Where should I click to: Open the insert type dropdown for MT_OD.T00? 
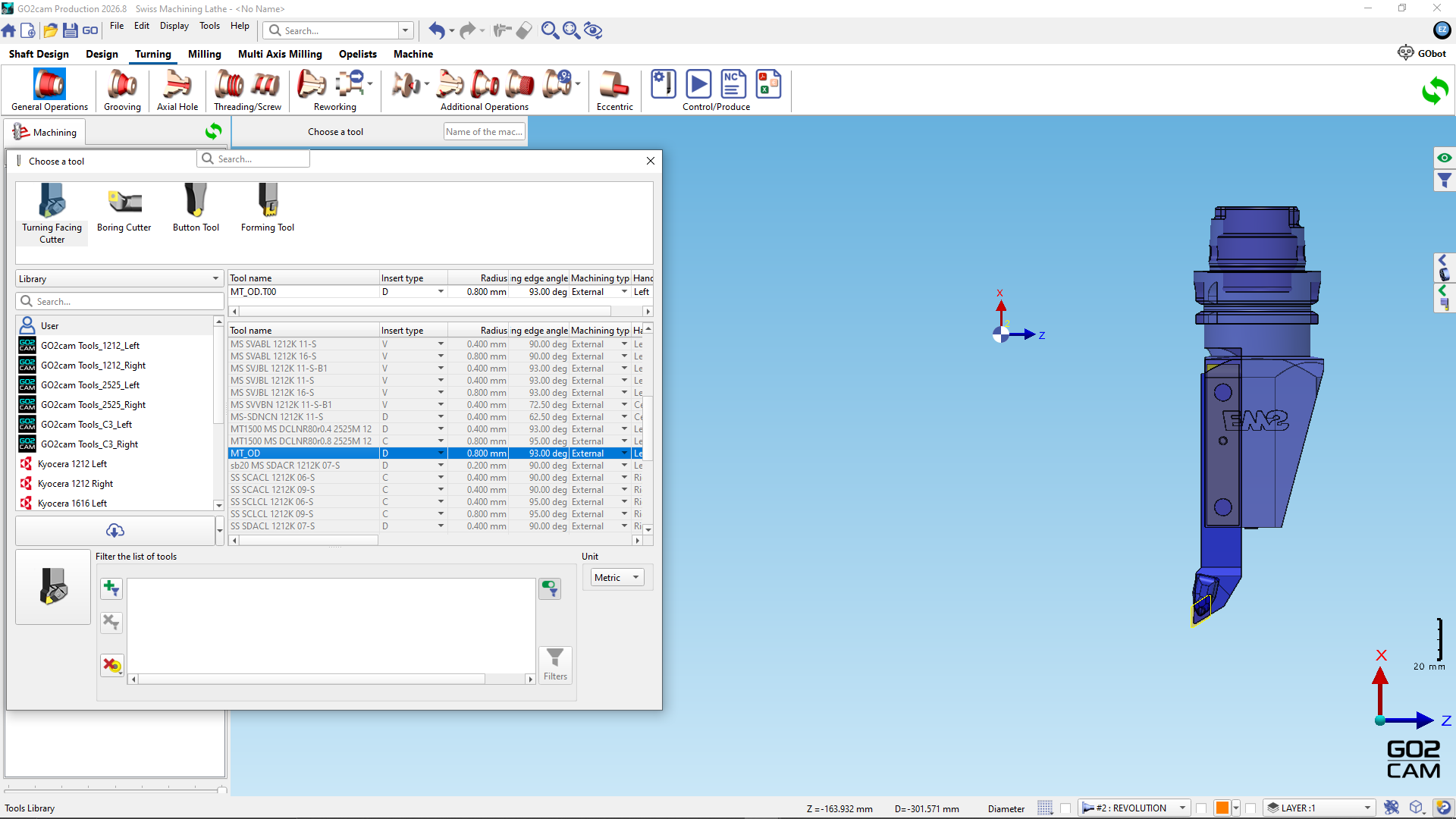pos(441,292)
